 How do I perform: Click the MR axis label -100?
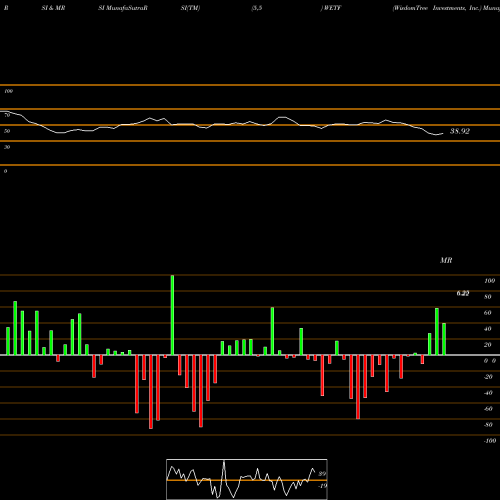(490, 441)
